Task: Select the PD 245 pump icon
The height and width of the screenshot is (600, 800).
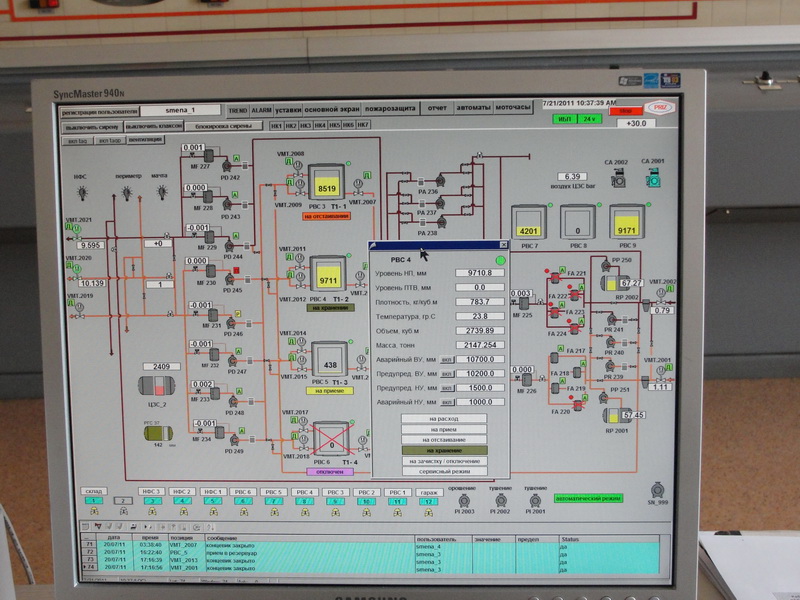Action: (x=230, y=279)
